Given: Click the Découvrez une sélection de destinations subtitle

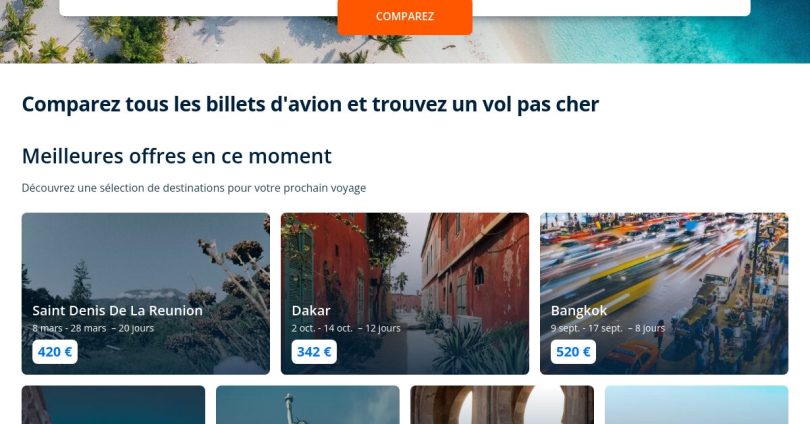Looking at the screenshot, I should pos(194,188).
